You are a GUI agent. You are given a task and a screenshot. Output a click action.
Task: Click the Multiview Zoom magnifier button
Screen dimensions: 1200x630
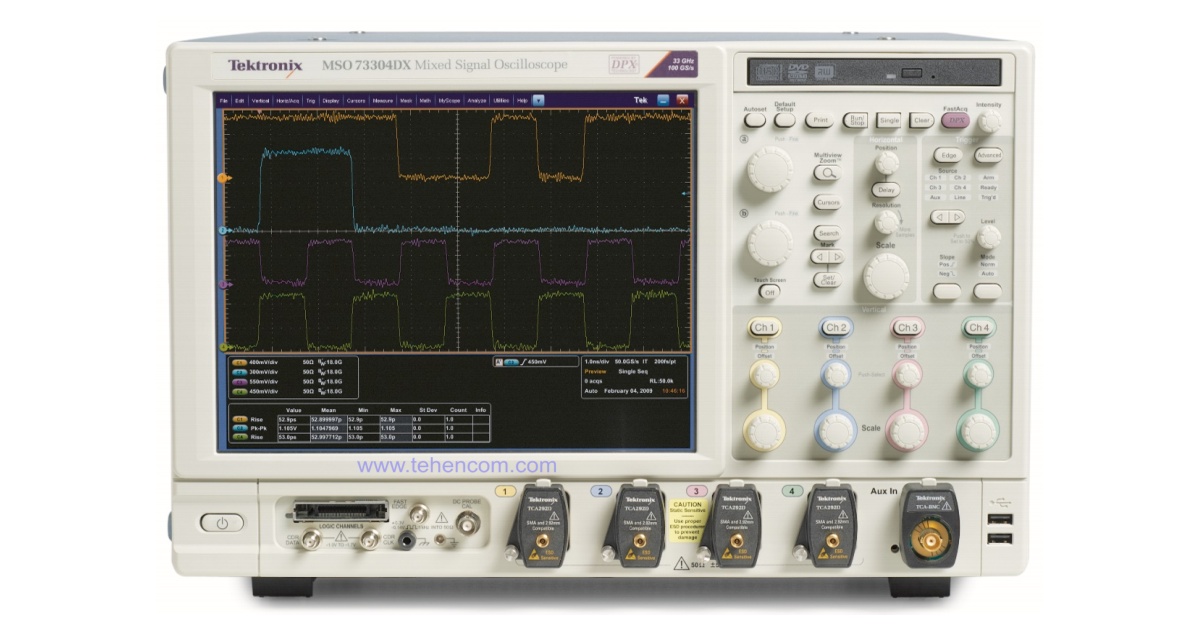click(827, 172)
